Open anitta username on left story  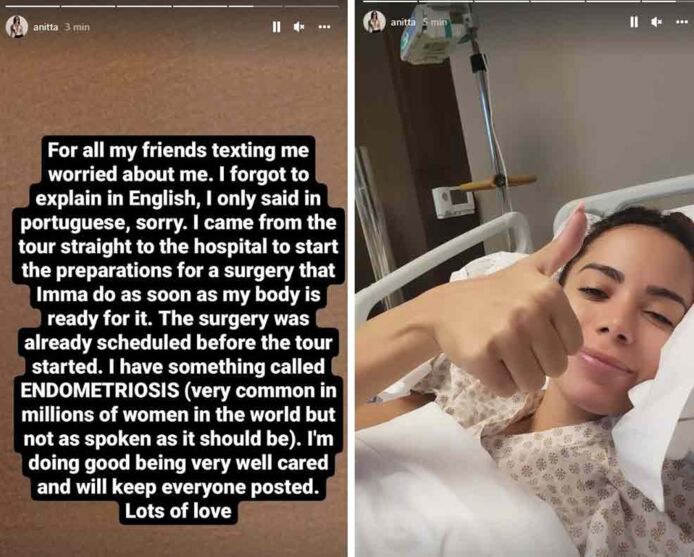pos(46,27)
